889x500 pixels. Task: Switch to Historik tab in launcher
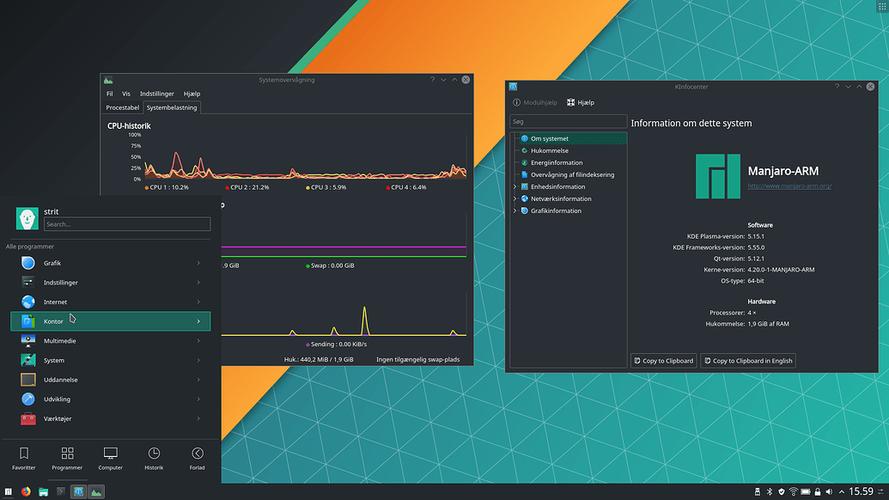(x=154, y=459)
